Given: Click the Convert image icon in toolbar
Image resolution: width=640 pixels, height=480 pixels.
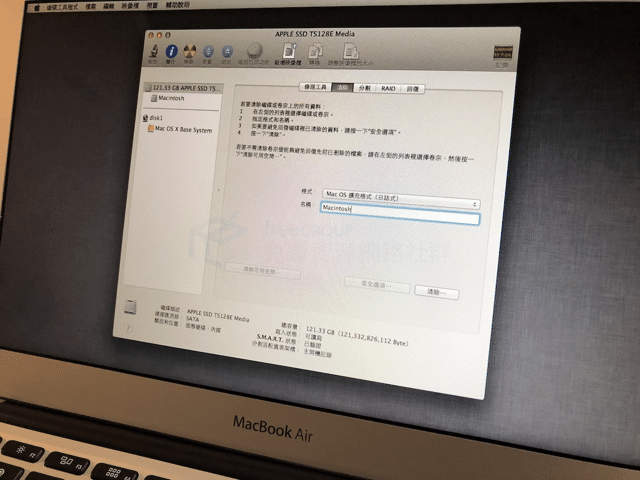Looking at the screenshot, I should point(315,52).
